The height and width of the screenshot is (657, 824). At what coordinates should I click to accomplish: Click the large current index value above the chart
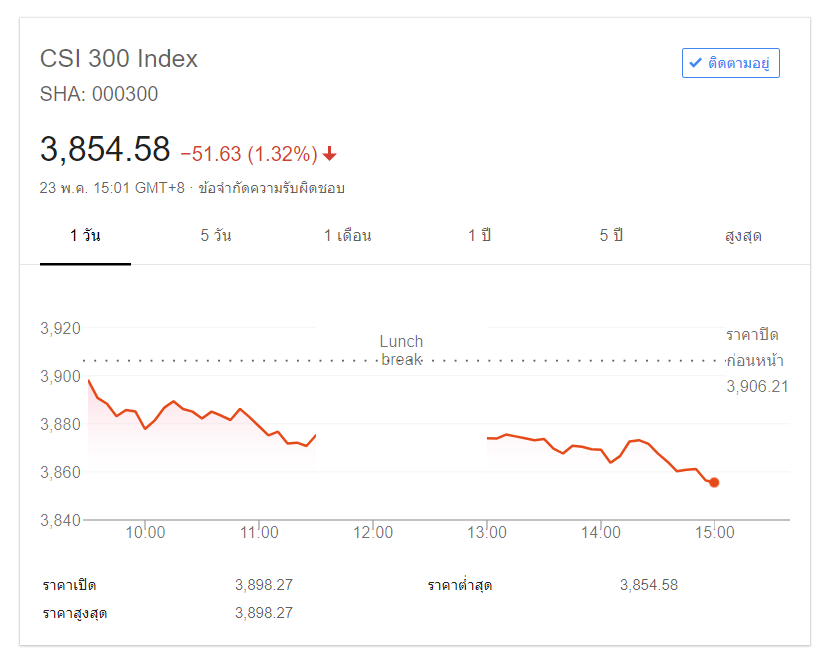click(x=105, y=150)
